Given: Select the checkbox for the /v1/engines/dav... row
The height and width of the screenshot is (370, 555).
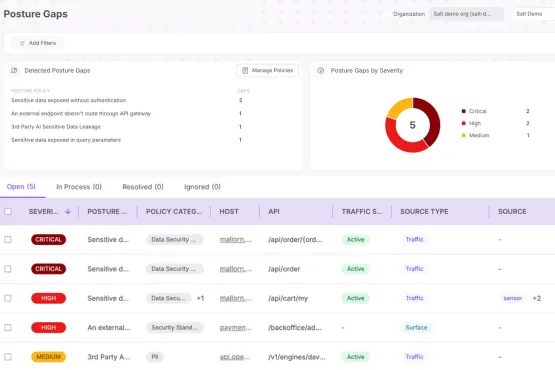Looking at the screenshot, I should (x=8, y=357).
